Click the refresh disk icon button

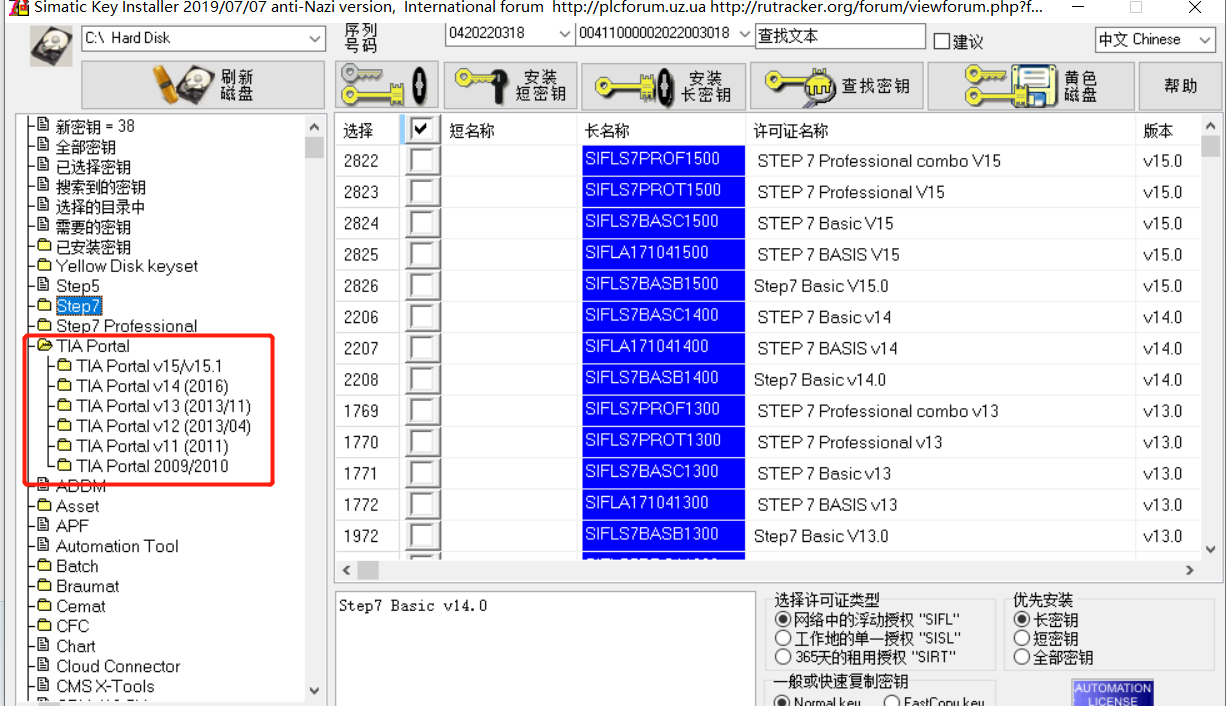203,85
